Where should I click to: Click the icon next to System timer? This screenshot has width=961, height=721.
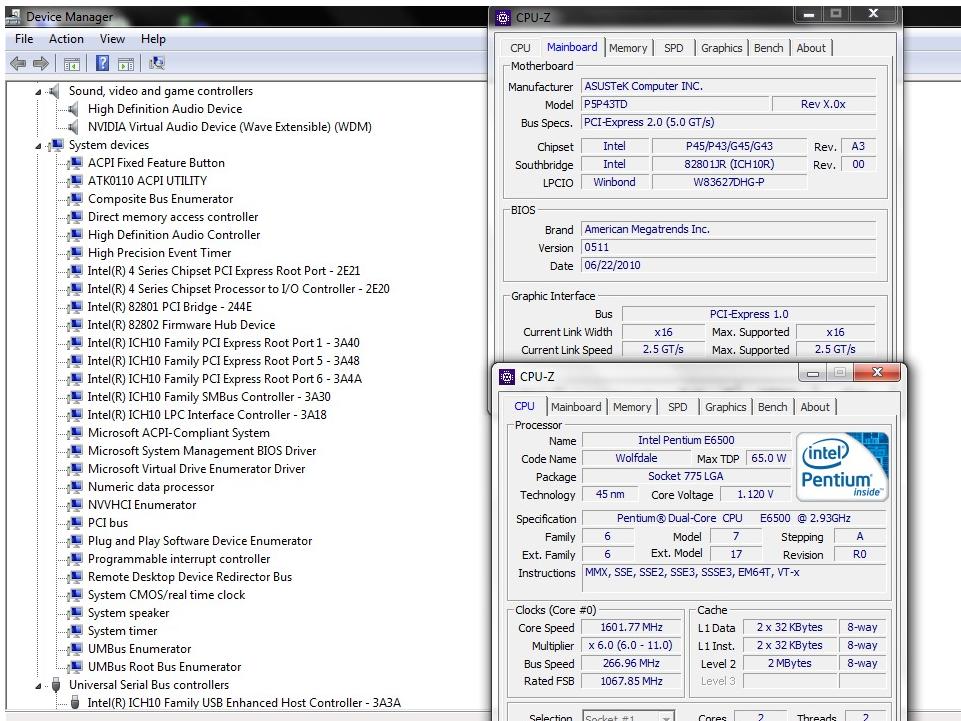coord(76,631)
